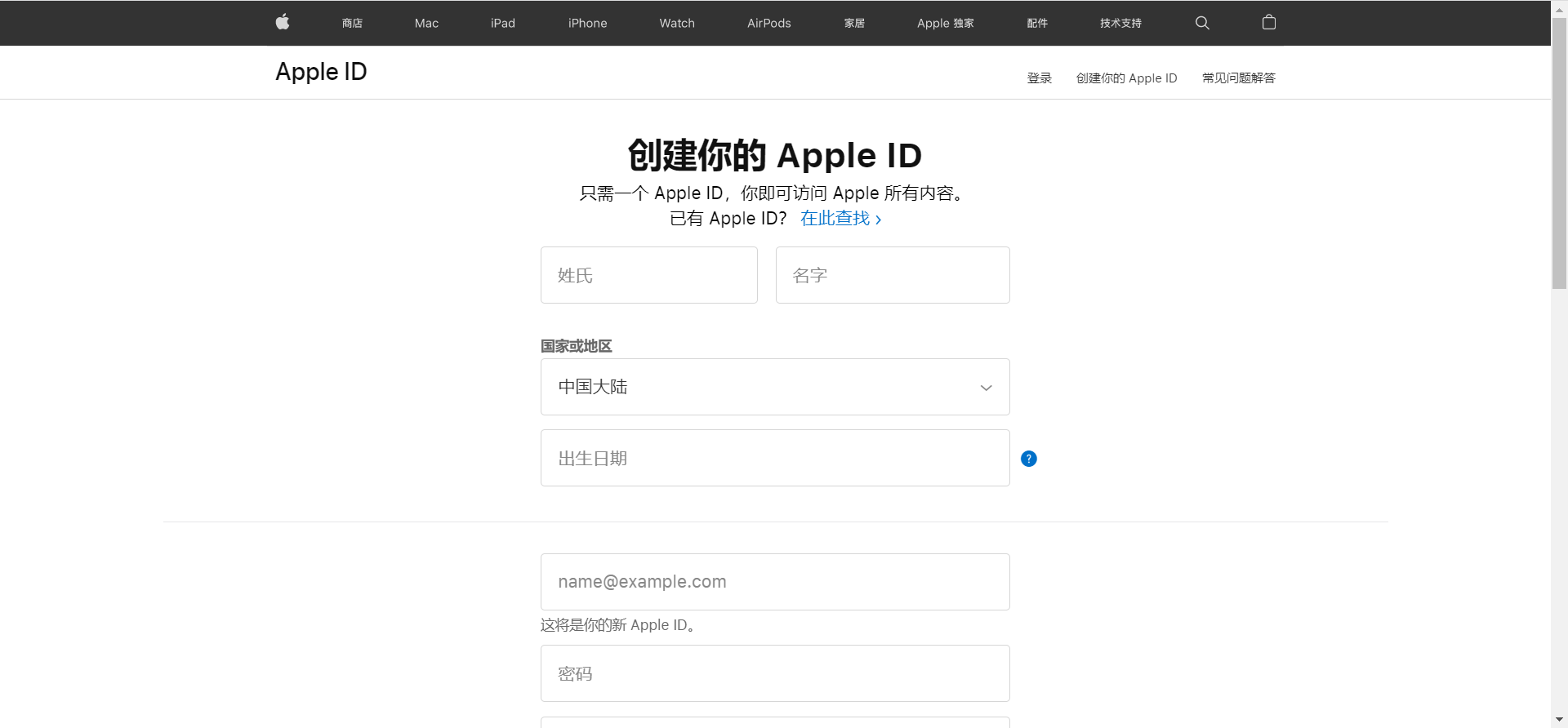Focus the name@example.com email field
Image resolution: width=1568 pixels, height=728 pixels.
point(775,582)
